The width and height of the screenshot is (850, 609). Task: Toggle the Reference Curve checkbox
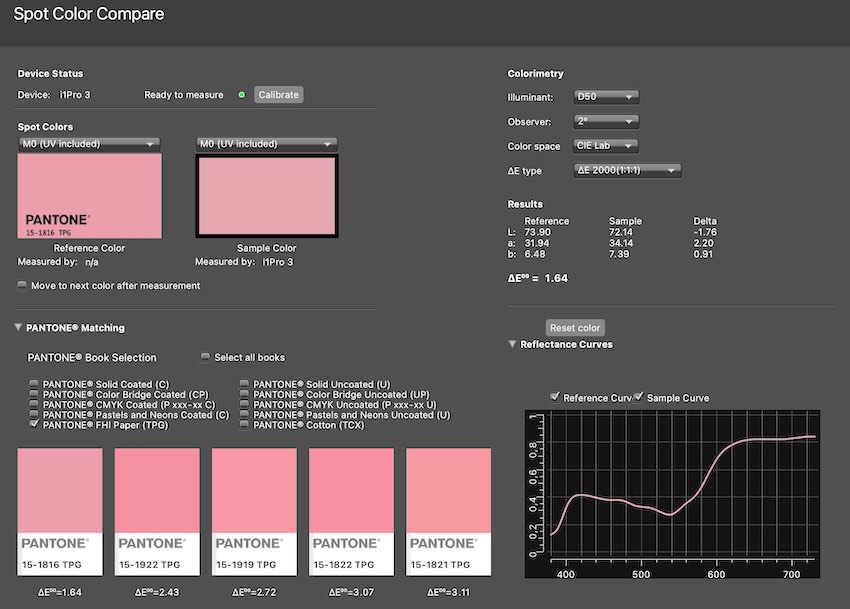tap(556, 397)
